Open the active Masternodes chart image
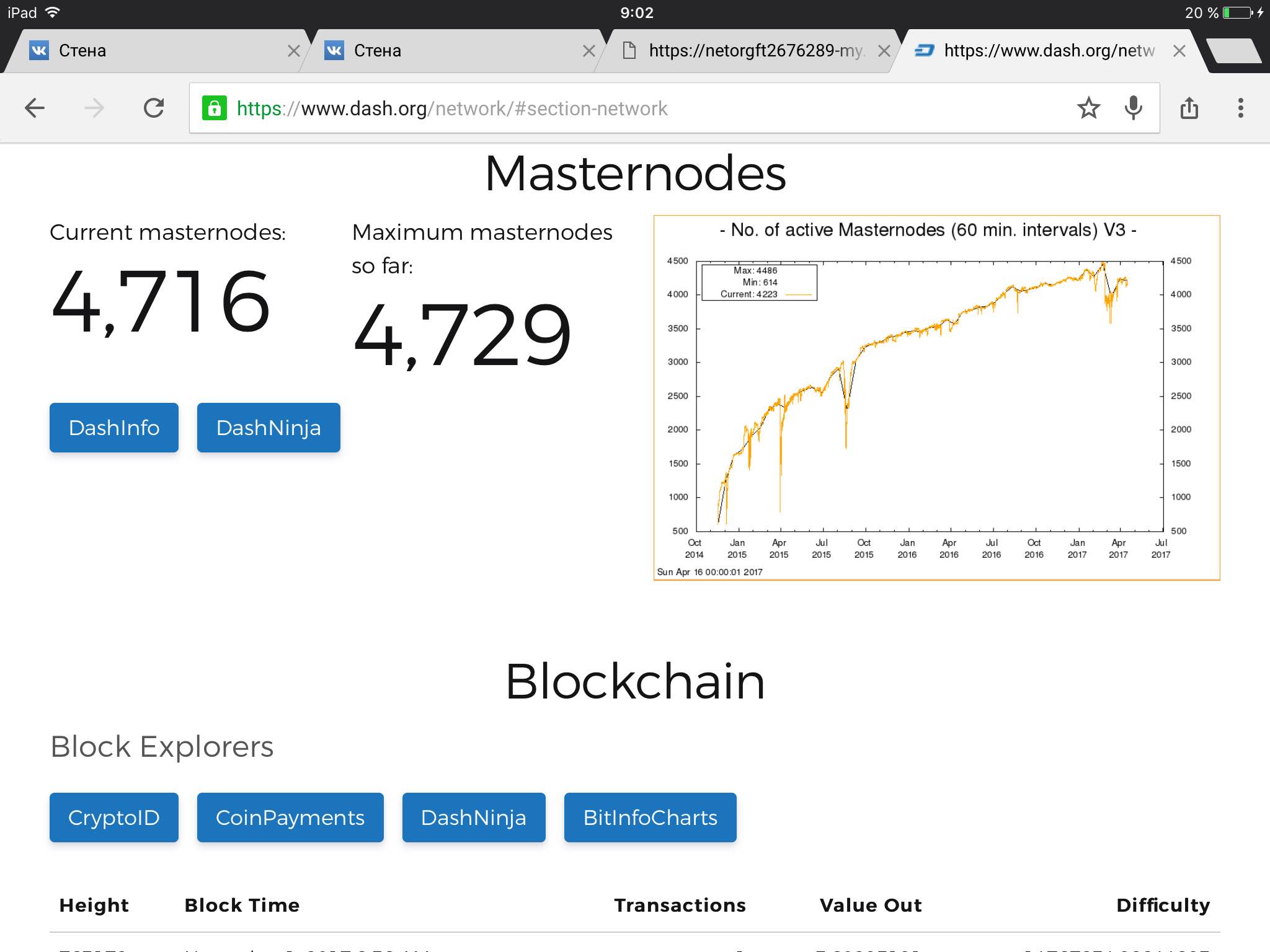 937,398
